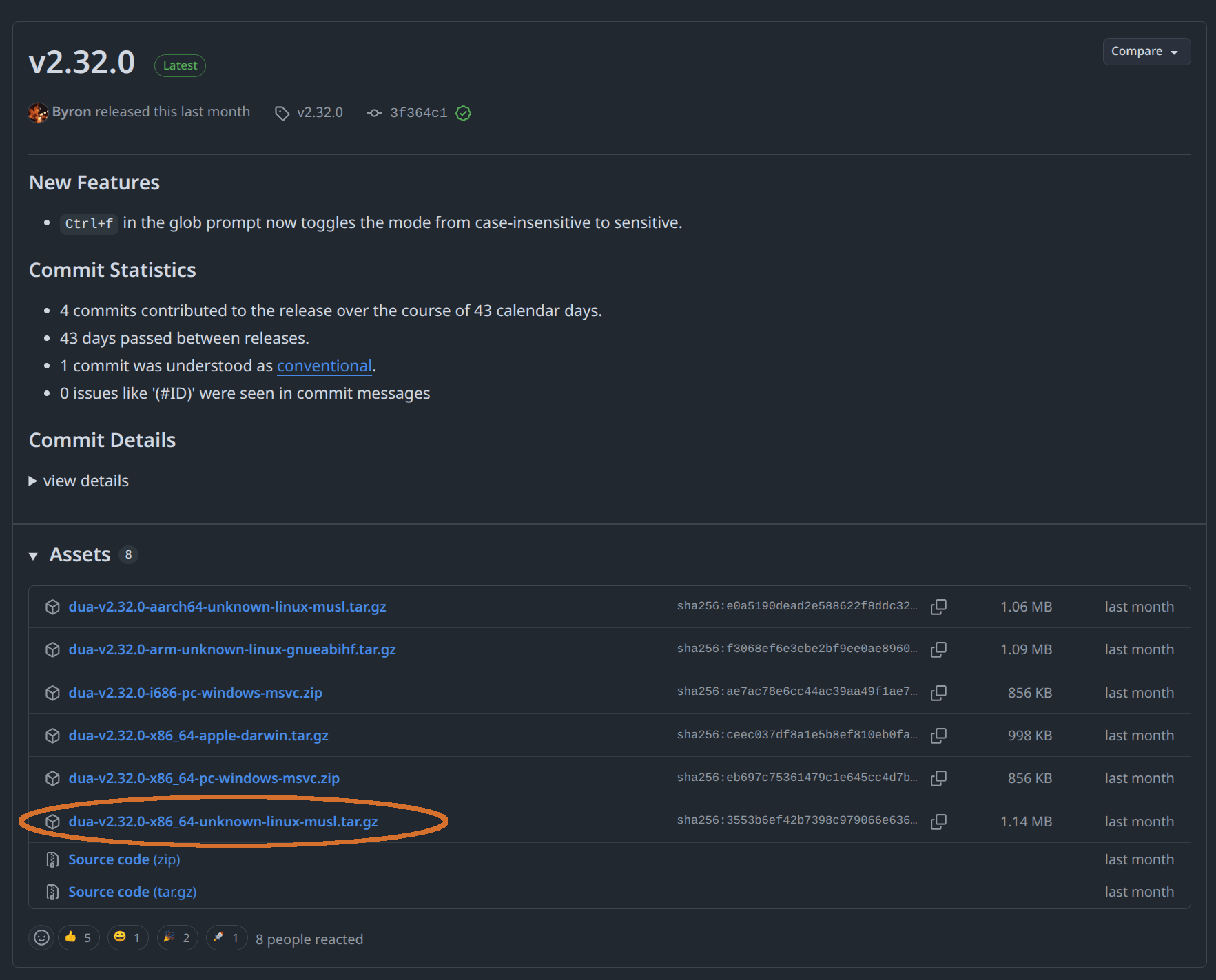
Task: Copy SHA256 of arm gnueabihf asset
Action: click(x=938, y=649)
